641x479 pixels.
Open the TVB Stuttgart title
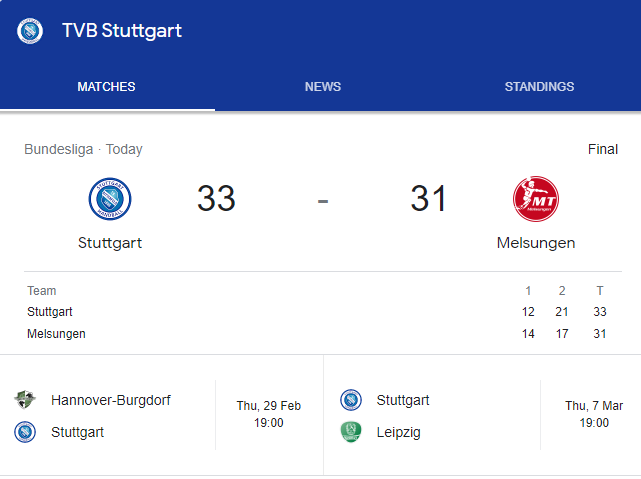click(122, 31)
